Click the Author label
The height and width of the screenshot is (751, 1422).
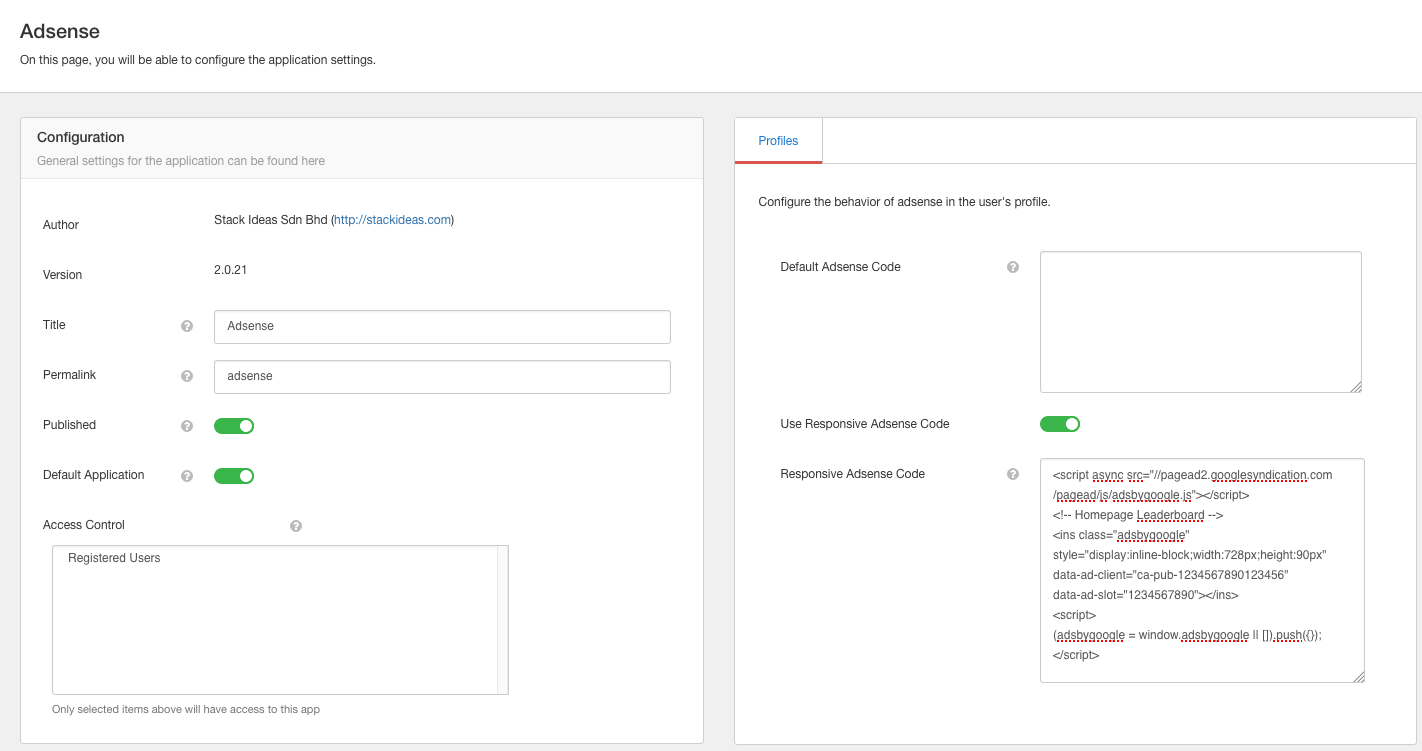pyautogui.click(x=61, y=225)
